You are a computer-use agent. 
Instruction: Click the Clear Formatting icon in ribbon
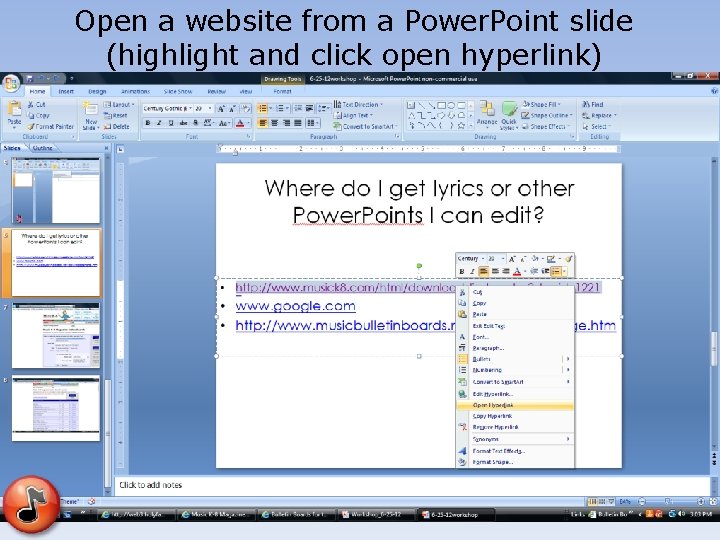[246, 108]
